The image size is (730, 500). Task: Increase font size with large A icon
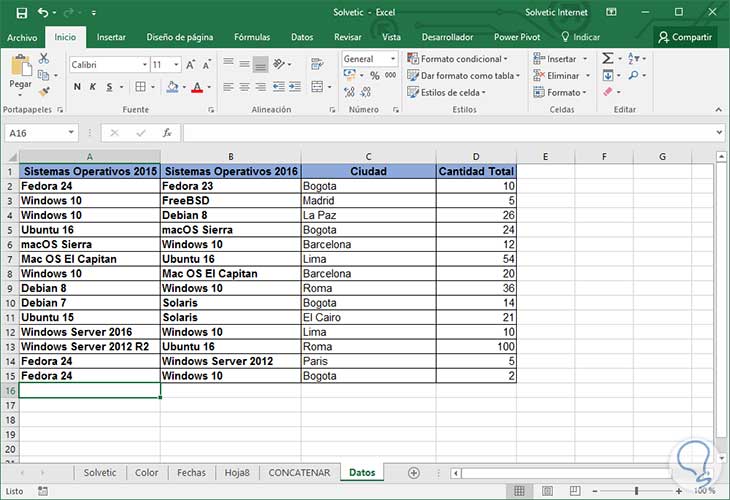tap(190, 65)
